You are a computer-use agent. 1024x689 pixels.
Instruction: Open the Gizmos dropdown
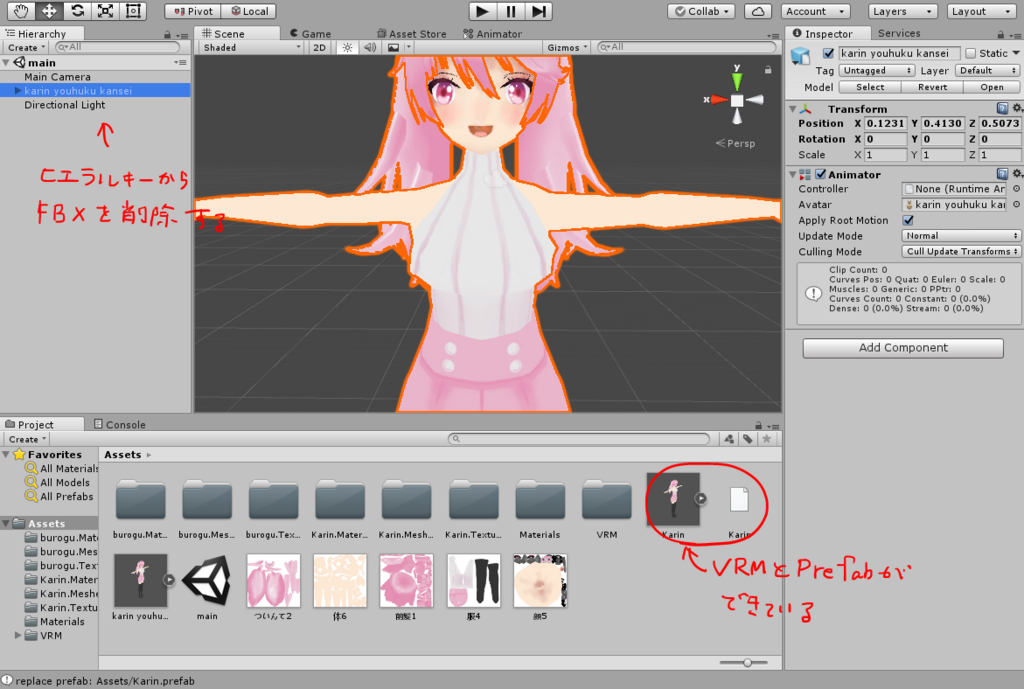(567, 47)
